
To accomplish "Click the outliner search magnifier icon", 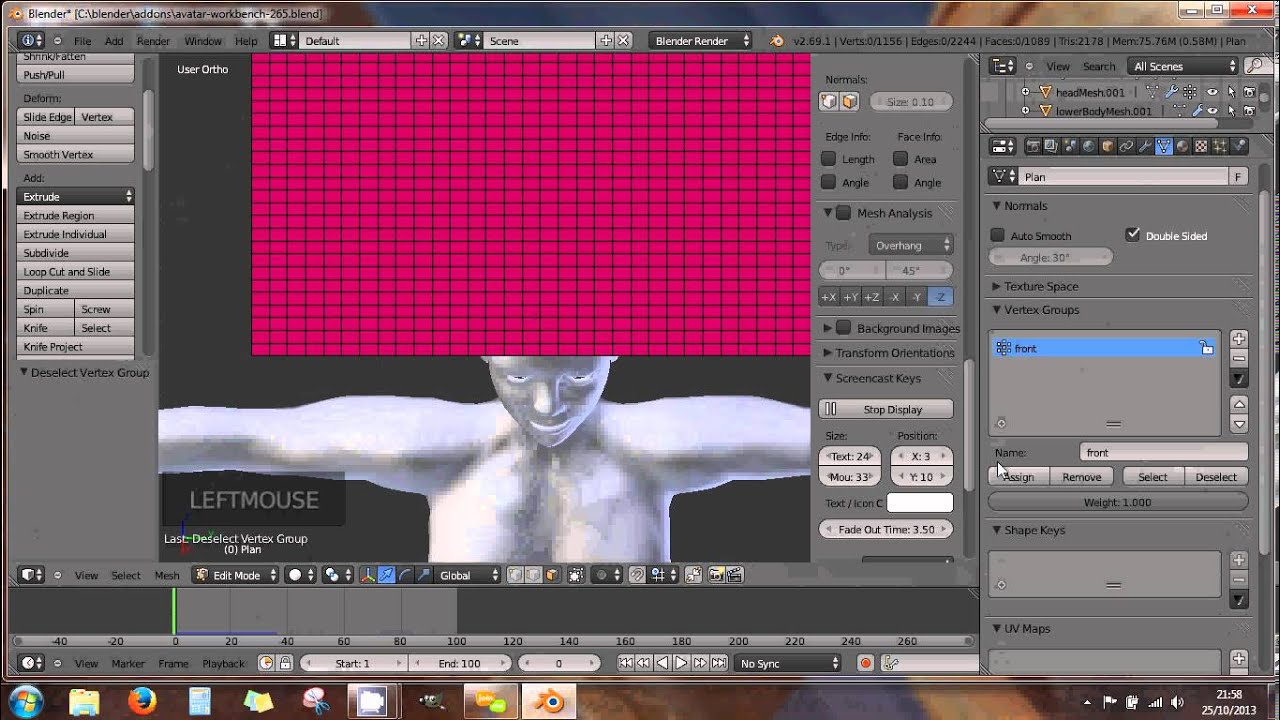I will tap(1256, 66).
